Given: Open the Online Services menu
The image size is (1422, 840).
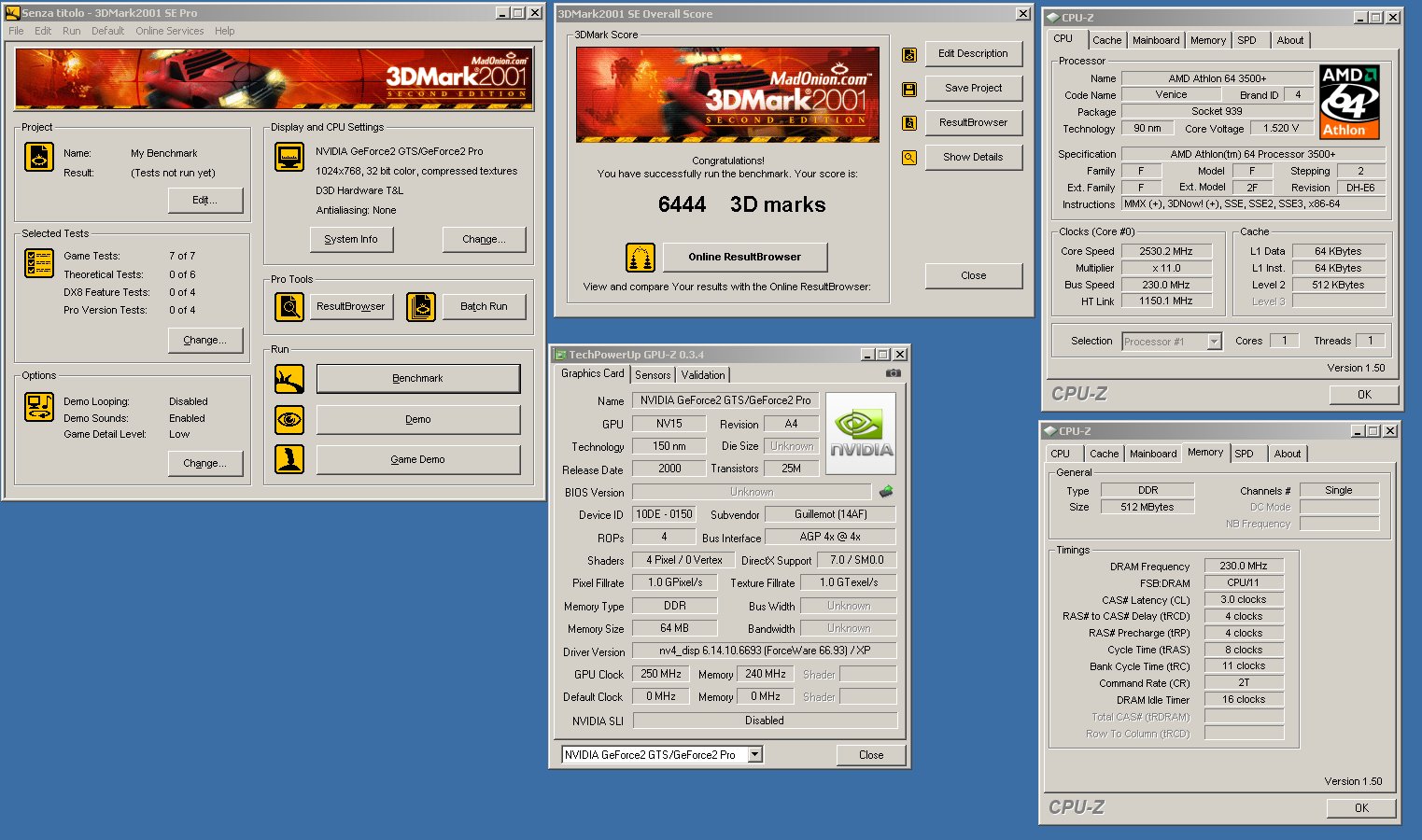Looking at the screenshot, I should (x=169, y=31).
